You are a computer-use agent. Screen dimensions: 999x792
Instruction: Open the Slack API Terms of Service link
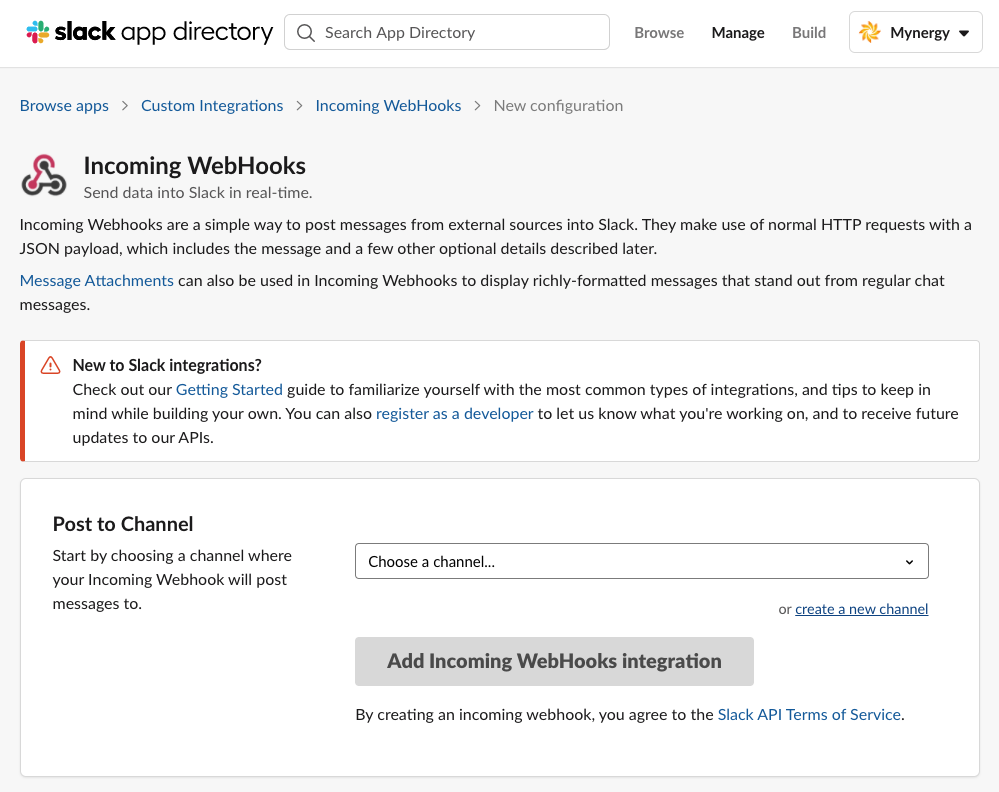click(809, 714)
